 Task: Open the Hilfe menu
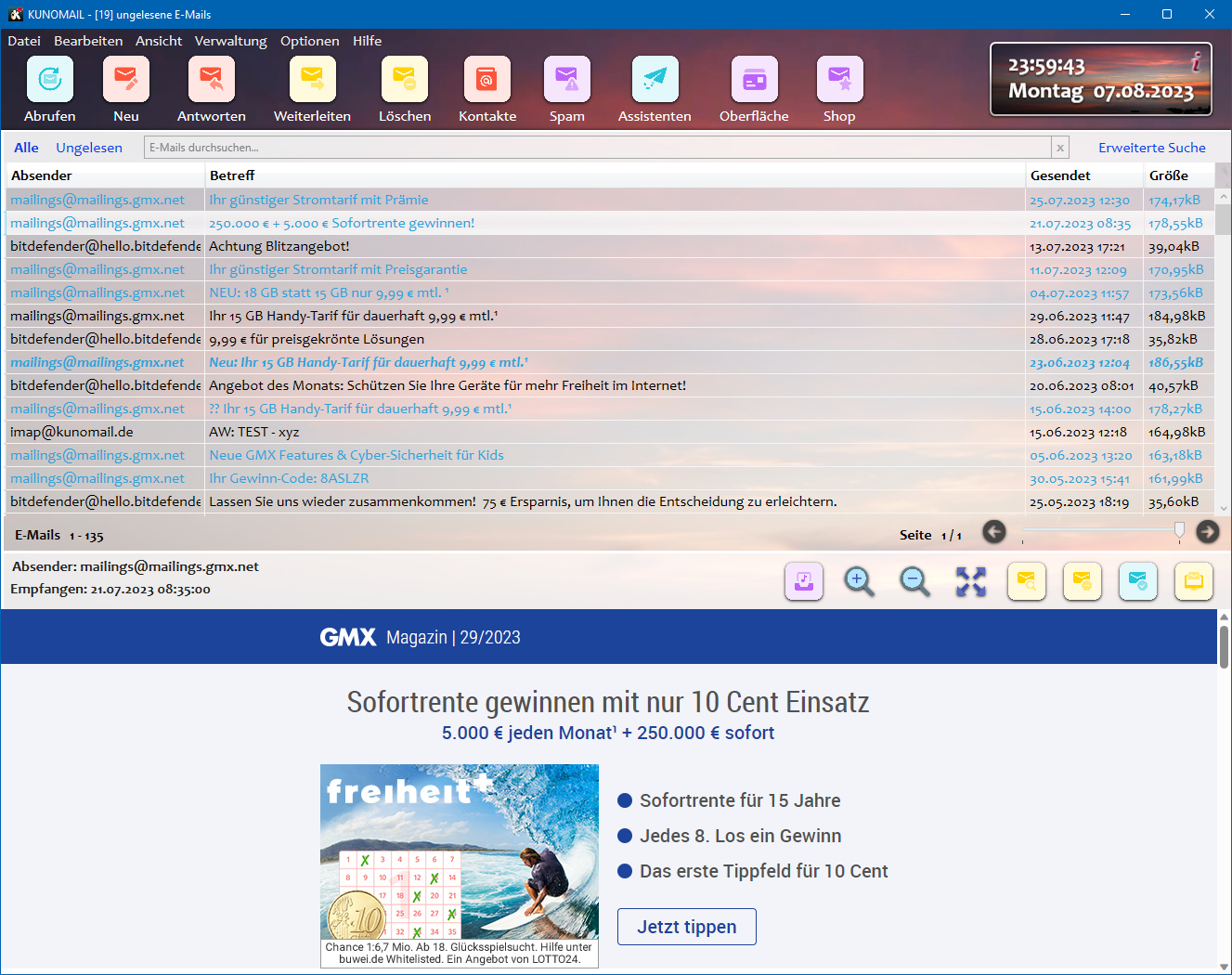click(368, 41)
